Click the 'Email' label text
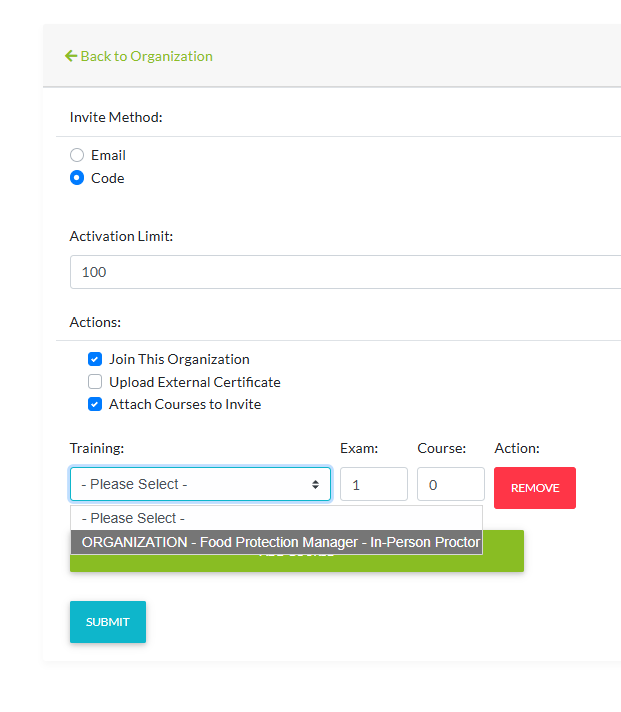The height and width of the screenshot is (712, 621). point(108,155)
